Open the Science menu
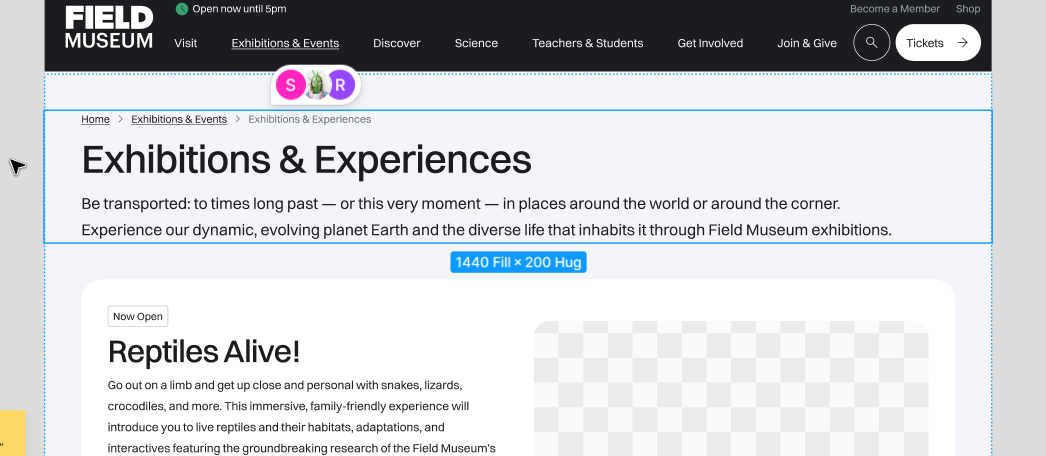Image resolution: width=1046 pixels, height=456 pixels. tap(476, 43)
